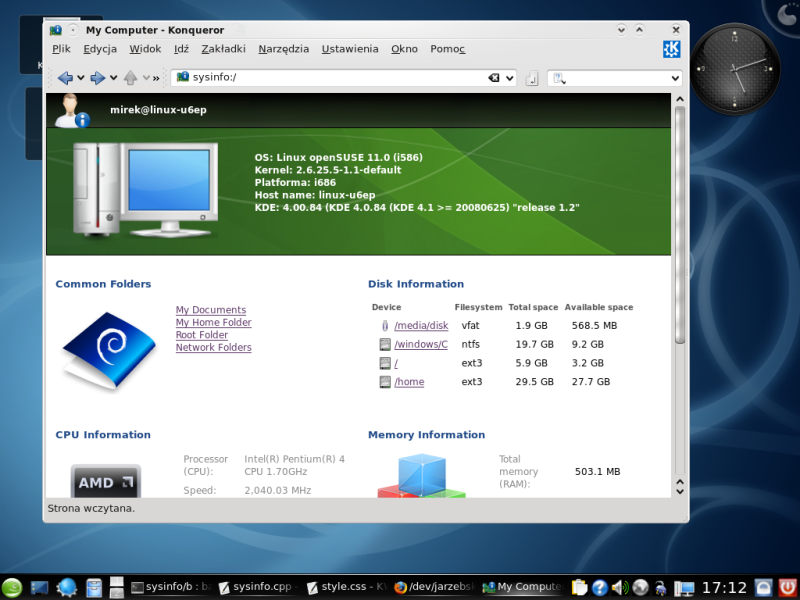
Task: Switch to the style.css taskbar window
Action: coord(347,587)
